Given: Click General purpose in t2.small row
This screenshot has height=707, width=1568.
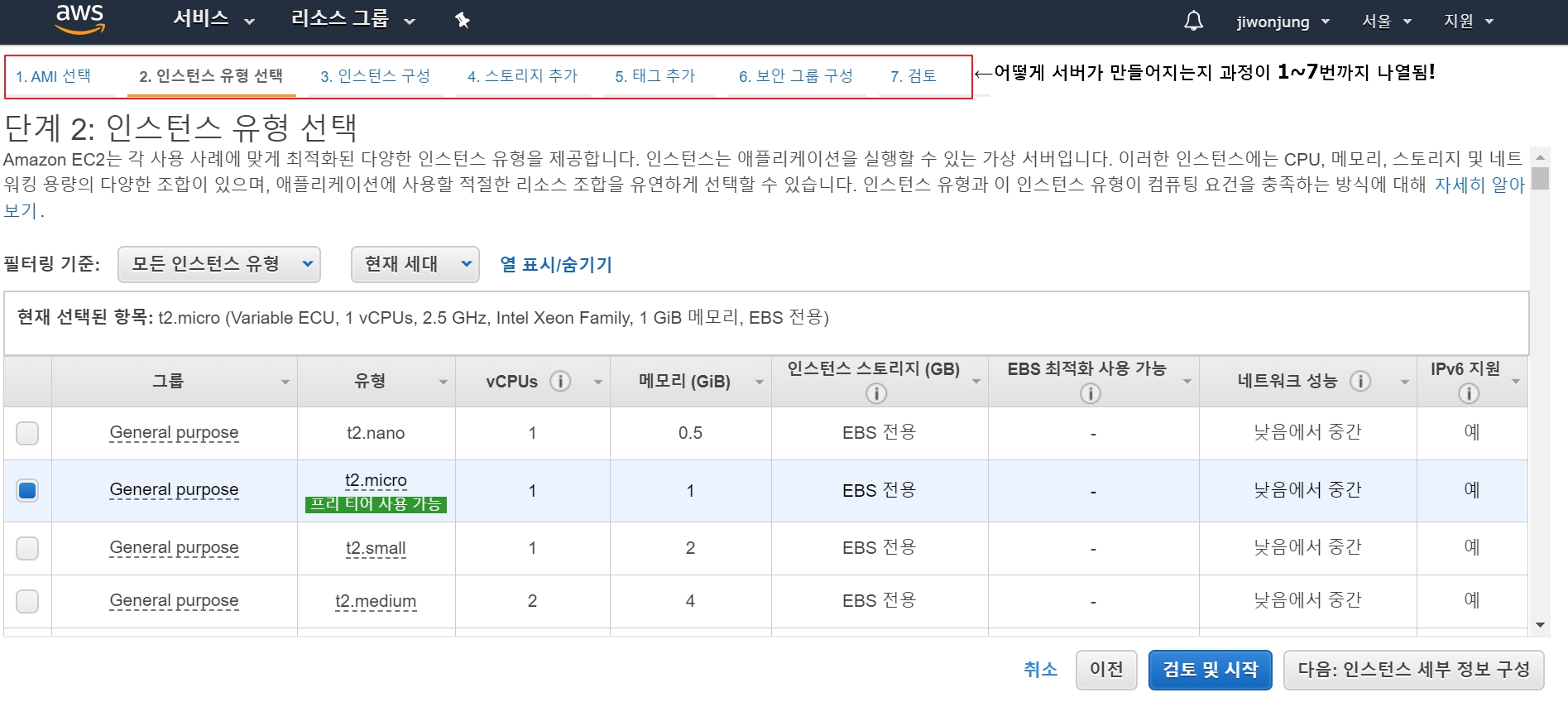Looking at the screenshot, I should click(174, 548).
